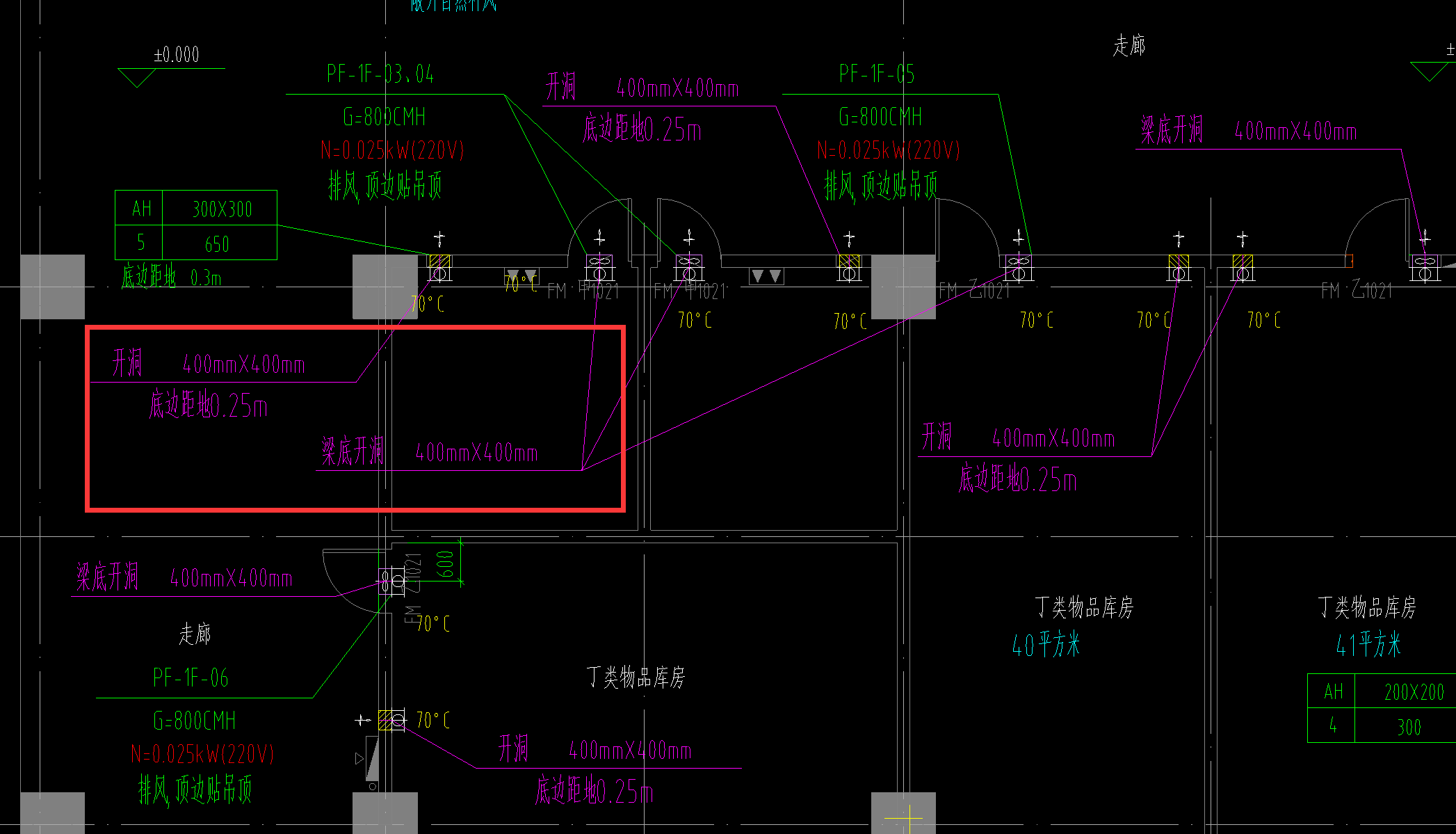Select the yellow-hatched damper below PF-1F-06 leader

click(x=392, y=719)
